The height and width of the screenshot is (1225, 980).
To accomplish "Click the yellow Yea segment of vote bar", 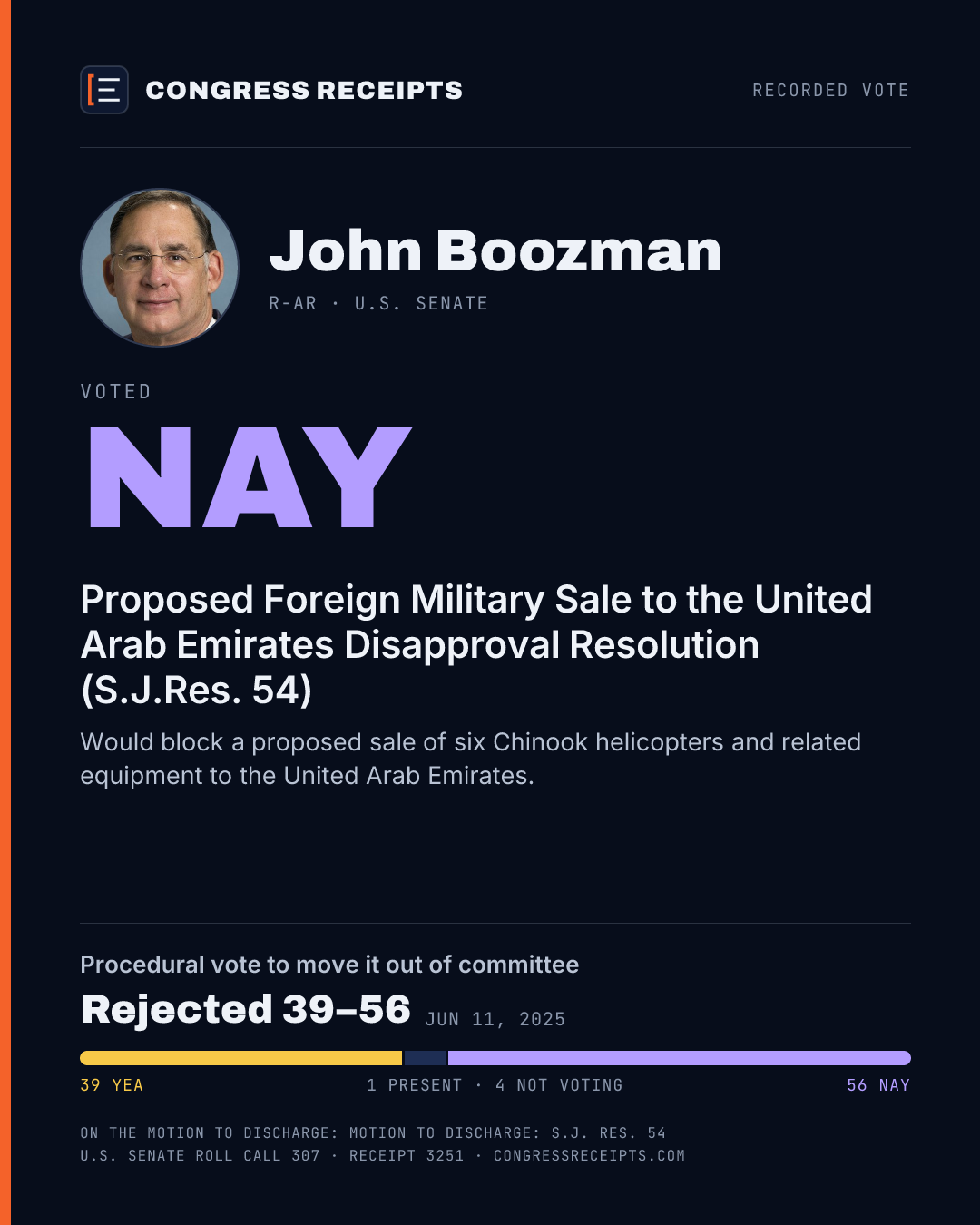I will coord(240,1058).
